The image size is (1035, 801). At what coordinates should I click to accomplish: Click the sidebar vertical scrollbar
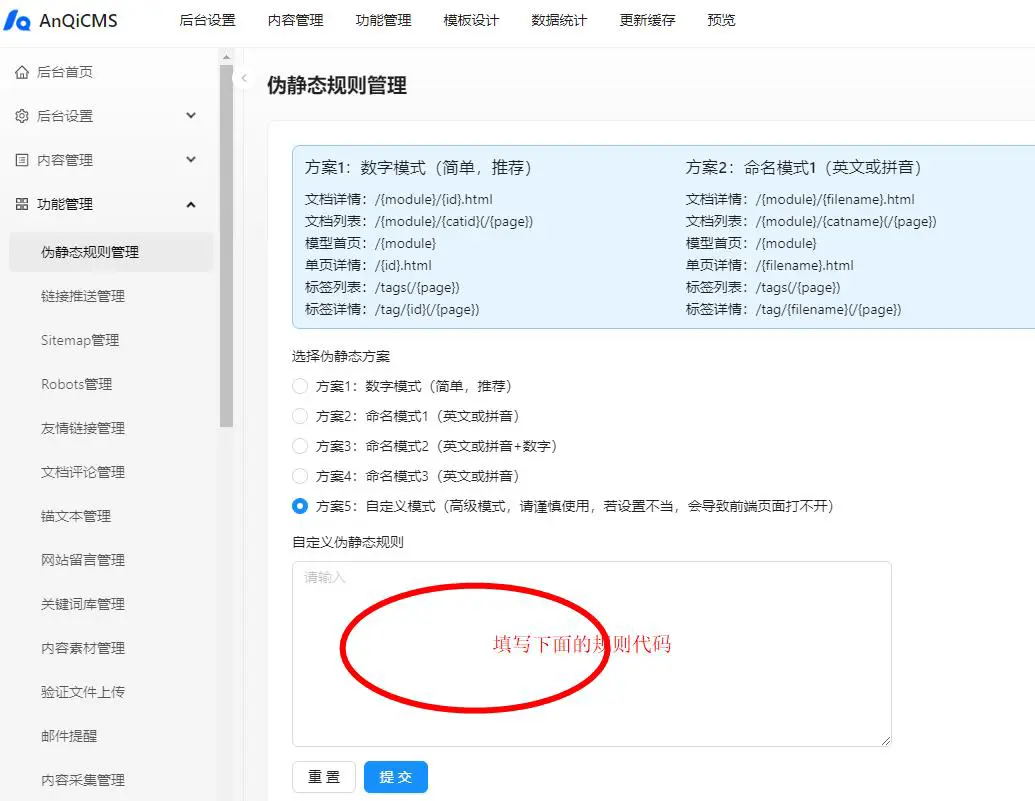[227, 250]
